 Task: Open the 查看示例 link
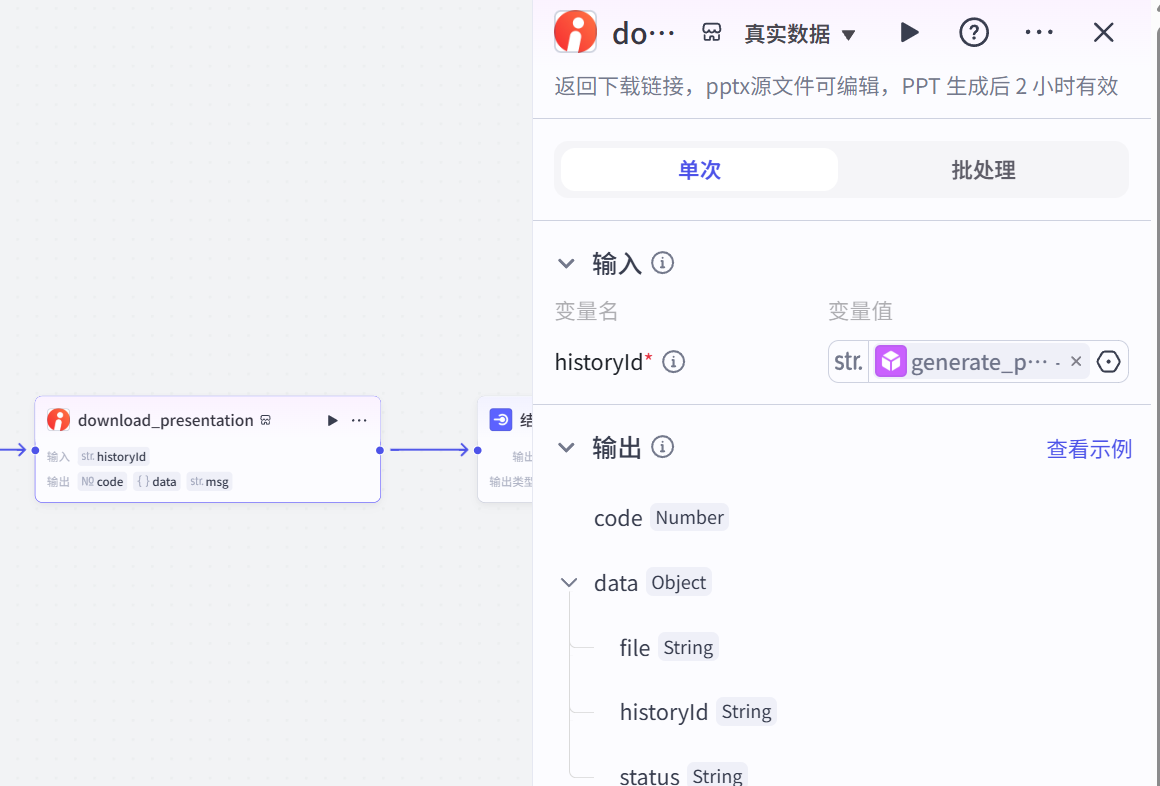pyautogui.click(x=1089, y=449)
